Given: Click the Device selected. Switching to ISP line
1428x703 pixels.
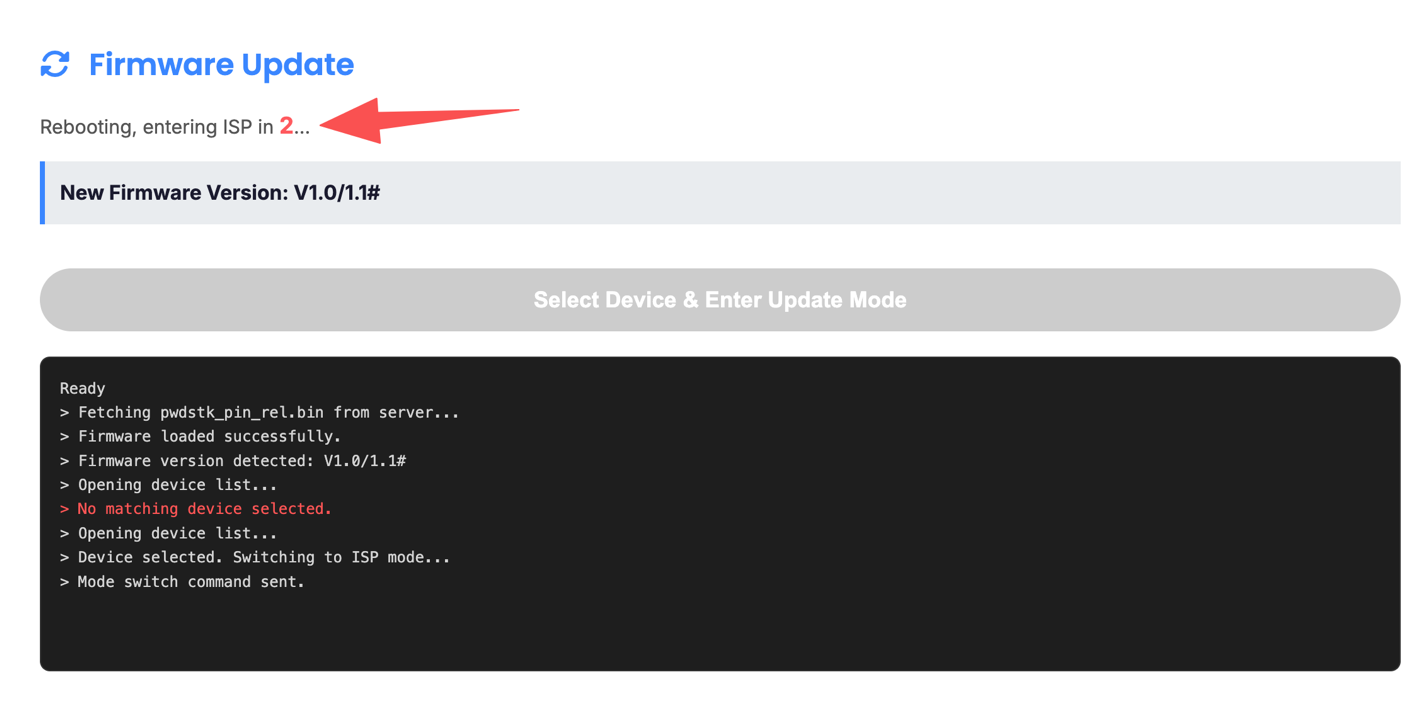Looking at the screenshot, I should point(255,557).
